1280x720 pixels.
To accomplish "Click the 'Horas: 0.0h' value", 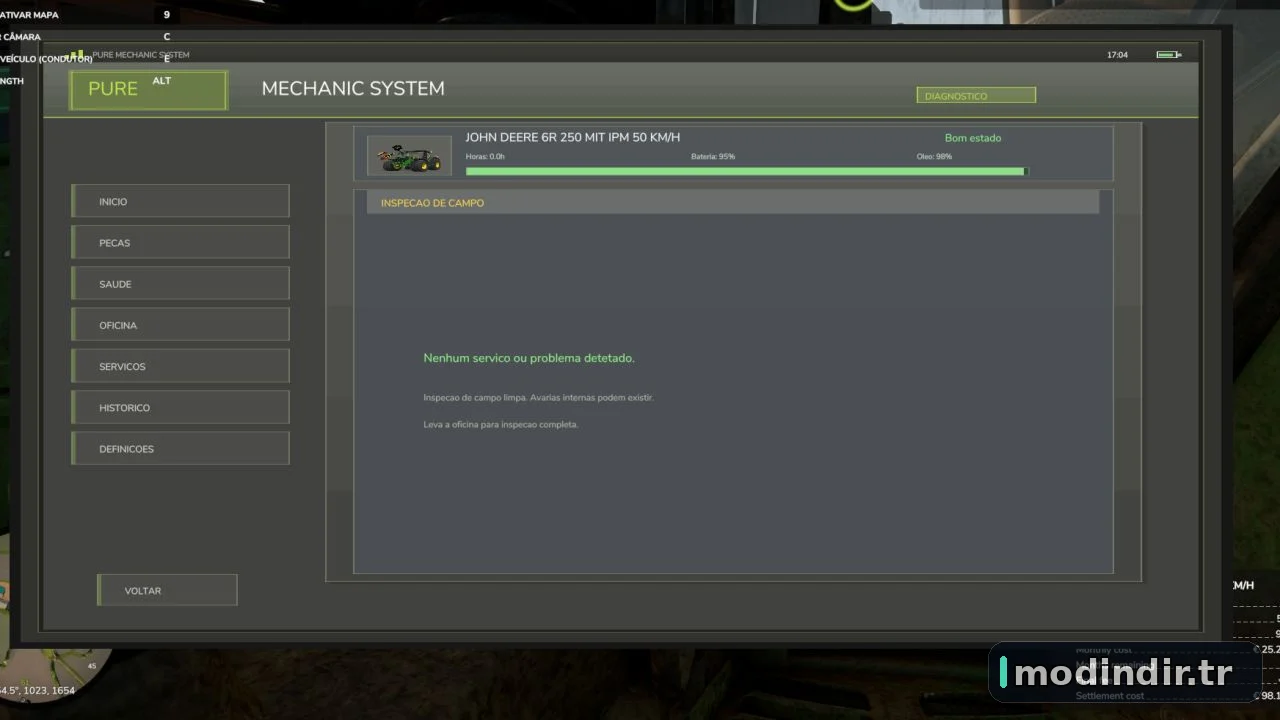I will pyautogui.click(x=485, y=157).
